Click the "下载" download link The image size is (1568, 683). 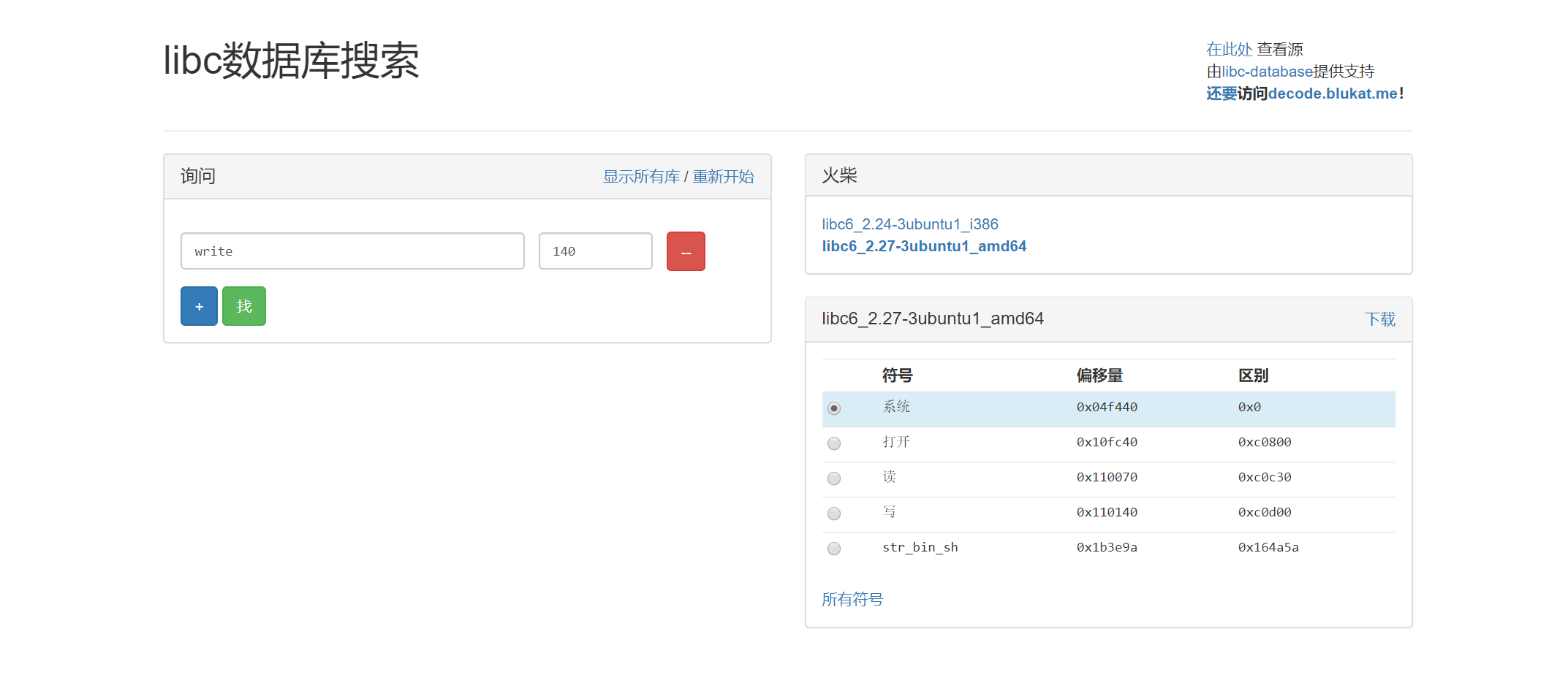[1380, 319]
